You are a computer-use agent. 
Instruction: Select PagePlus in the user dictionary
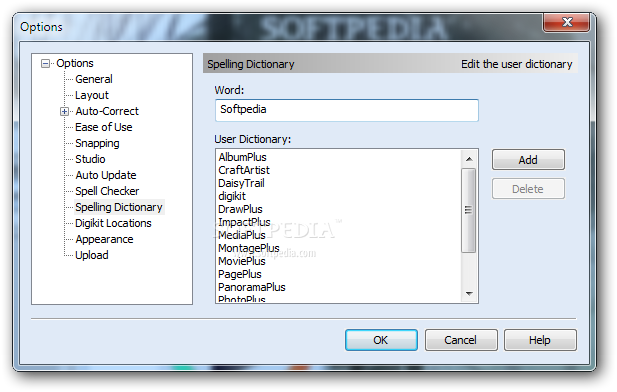(240, 274)
